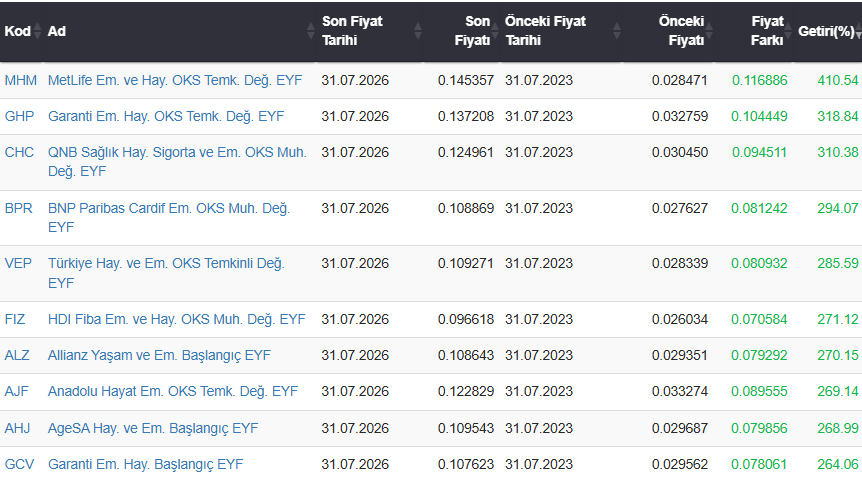
Task: Click price difference 0.070584
Action: click(759, 319)
